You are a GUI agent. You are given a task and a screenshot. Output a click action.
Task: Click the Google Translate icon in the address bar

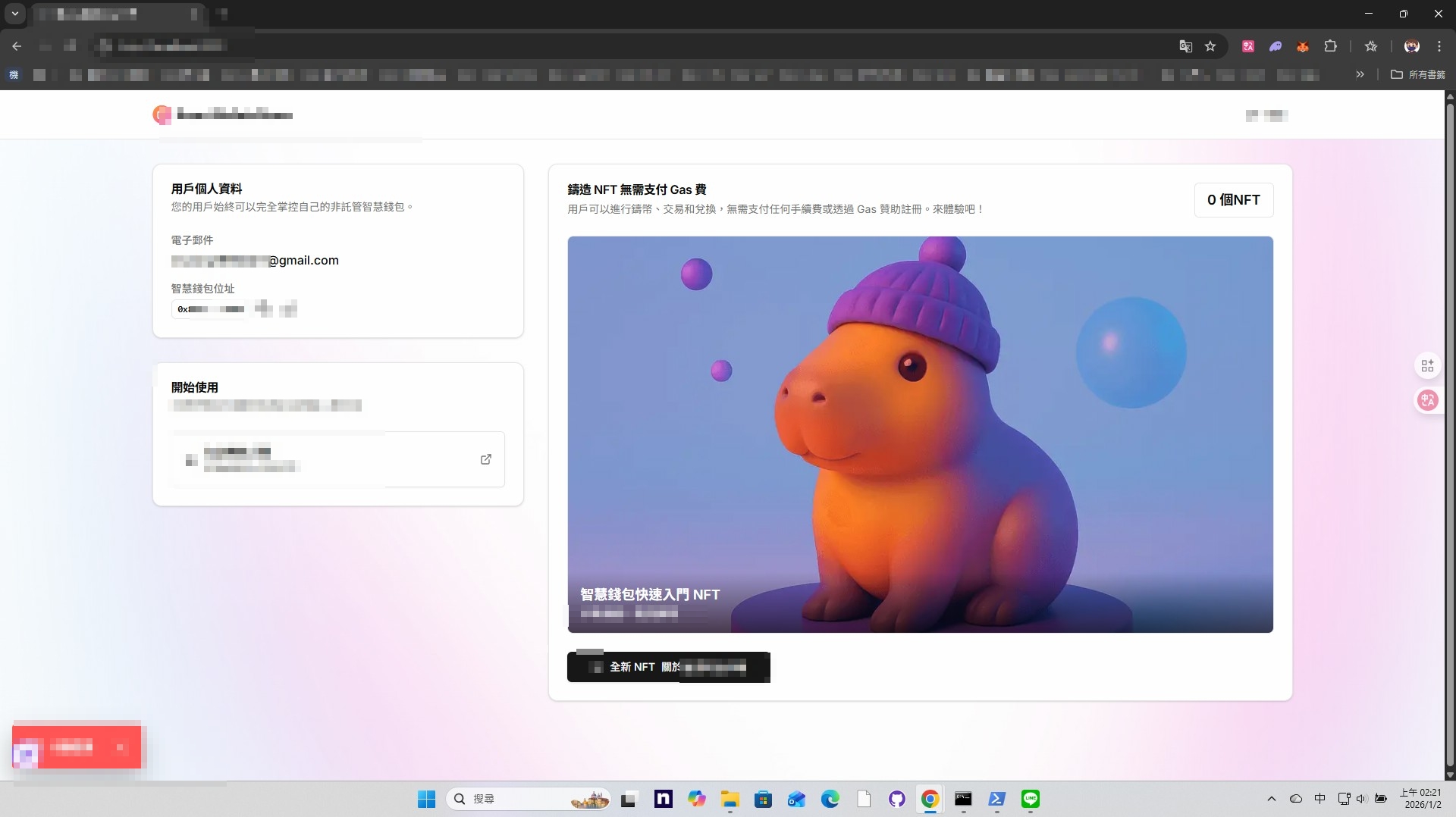pyautogui.click(x=1185, y=46)
